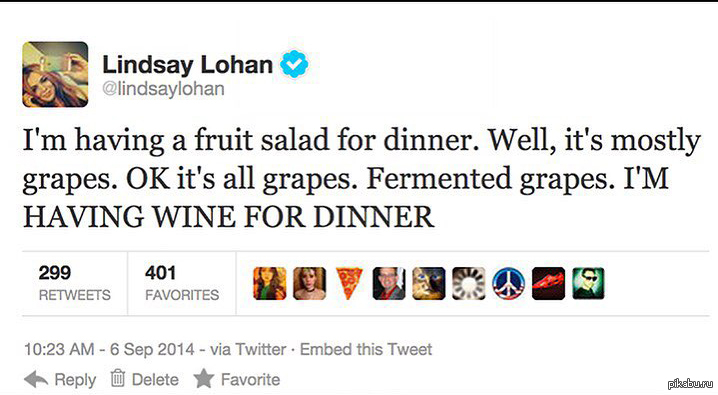This screenshot has width=718, height=395.
Task: Click the Favorite star icon
Action: point(204,378)
